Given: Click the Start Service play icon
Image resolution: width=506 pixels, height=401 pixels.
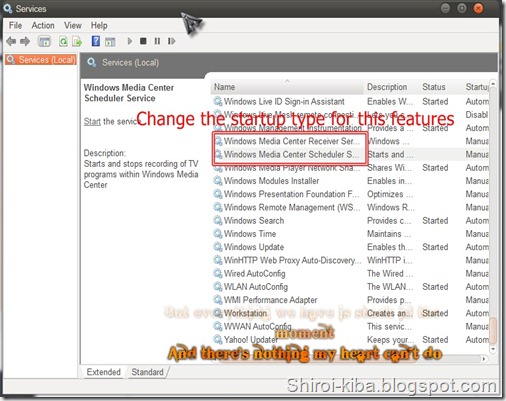Looking at the screenshot, I should [x=130, y=41].
